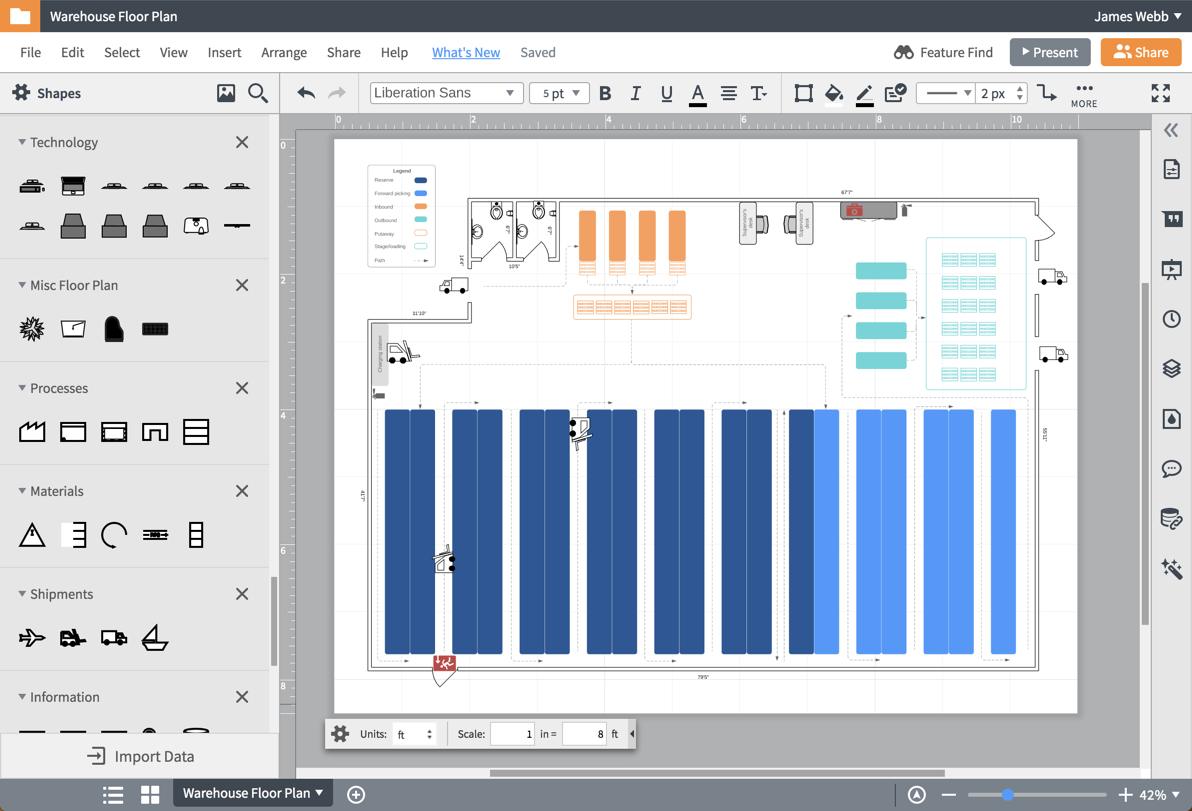Screen dimensions: 1192x811
Task: Toggle bold text formatting
Action: (605, 93)
